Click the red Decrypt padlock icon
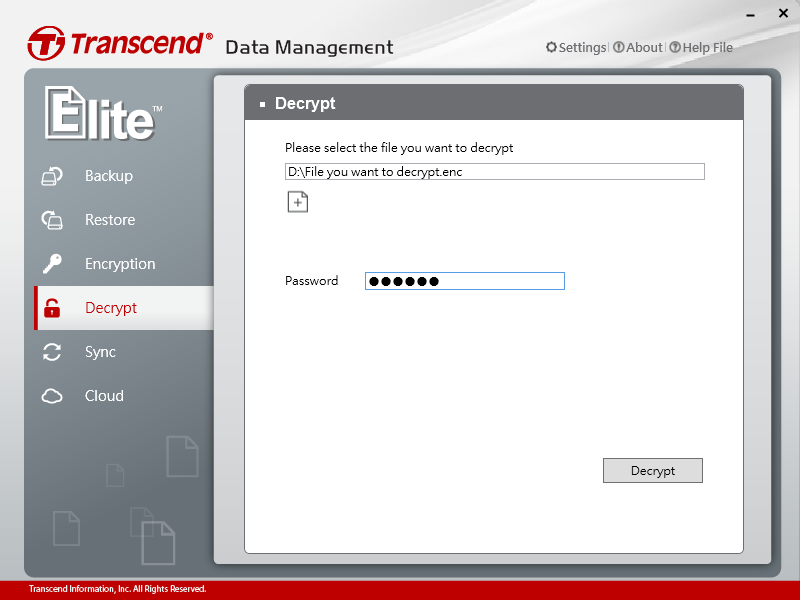This screenshot has width=800, height=600. 52,308
